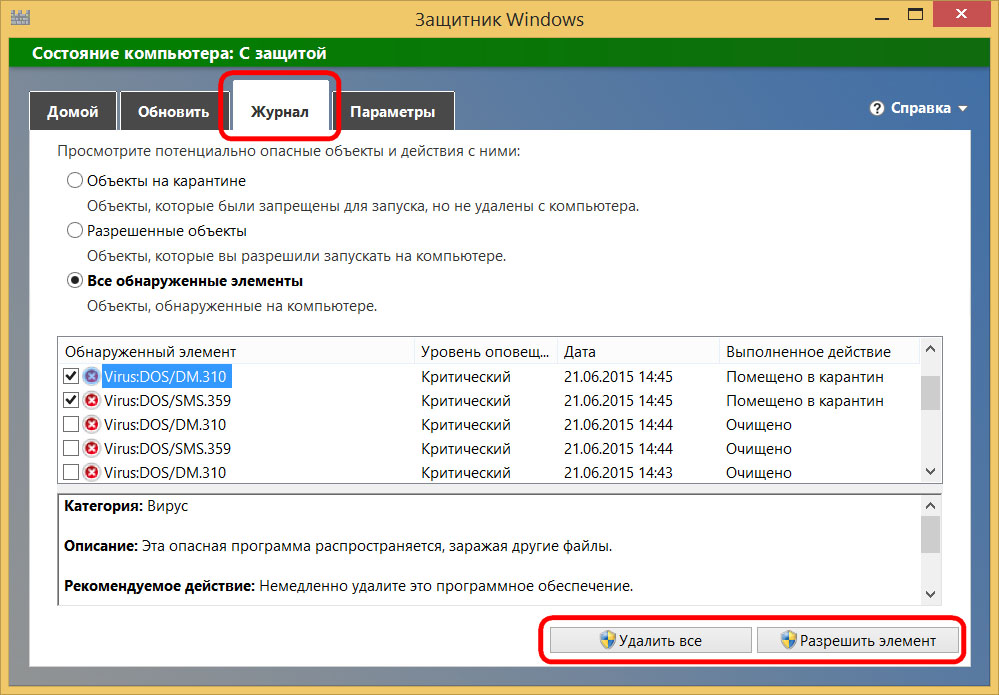Go to the Параметры tab
The width and height of the screenshot is (999, 695).
(x=392, y=111)
